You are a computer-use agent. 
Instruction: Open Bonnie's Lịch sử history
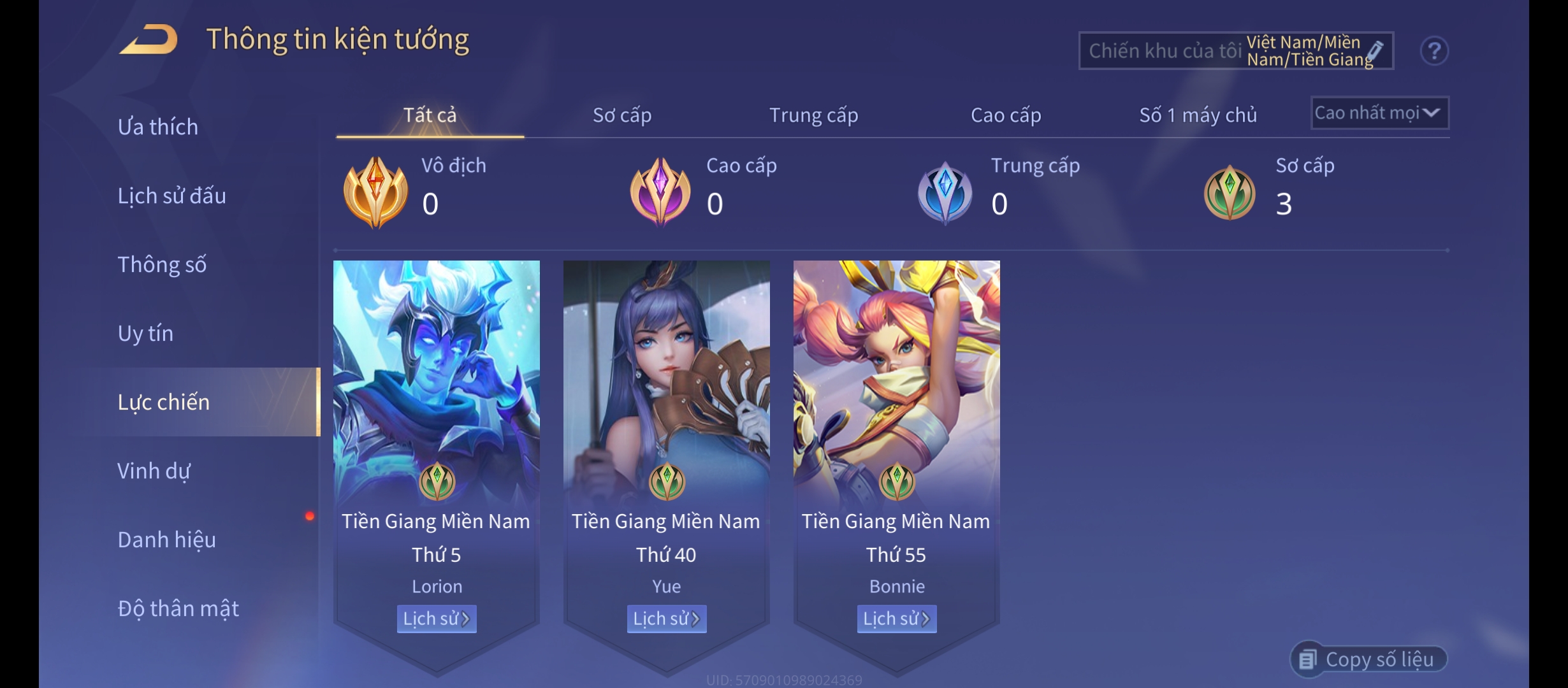pos(897,619)
